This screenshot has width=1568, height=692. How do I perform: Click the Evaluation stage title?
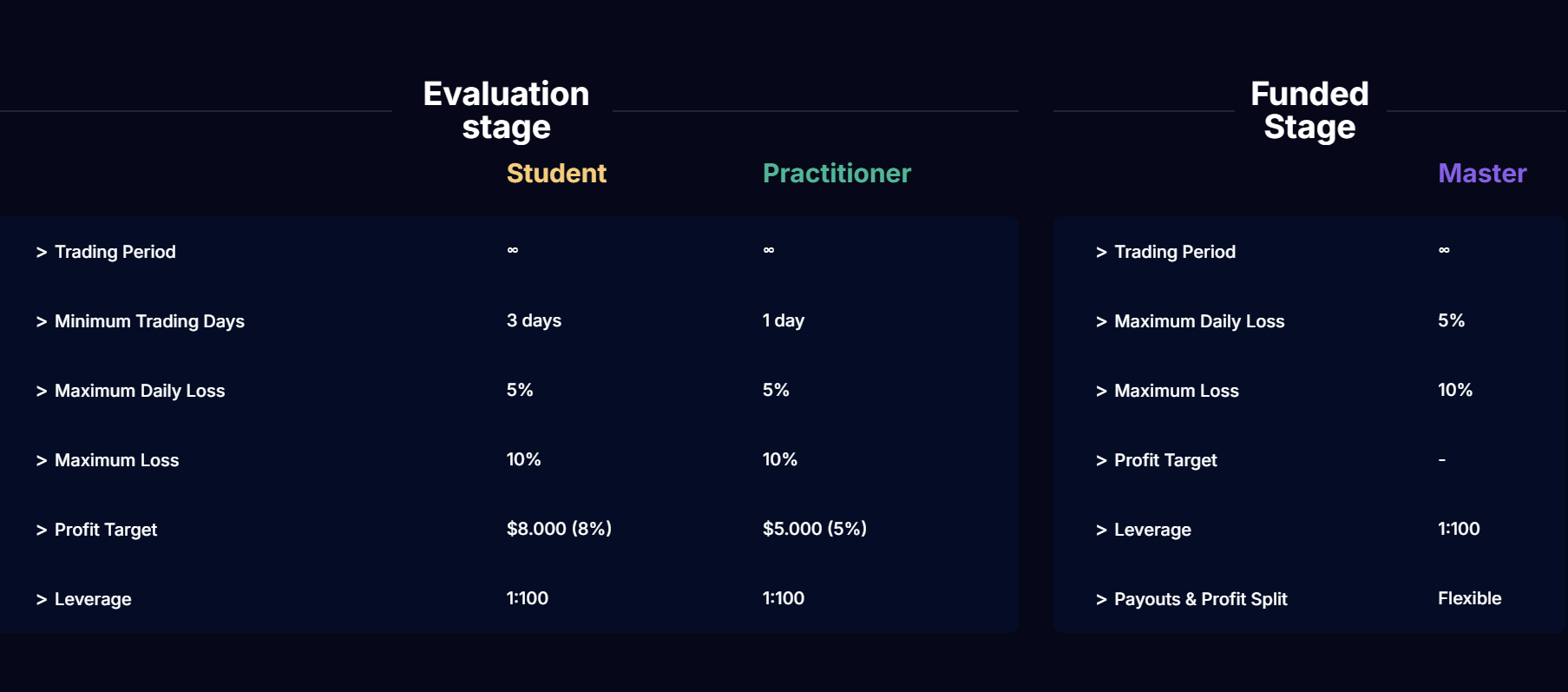click(x=506, y=110)
